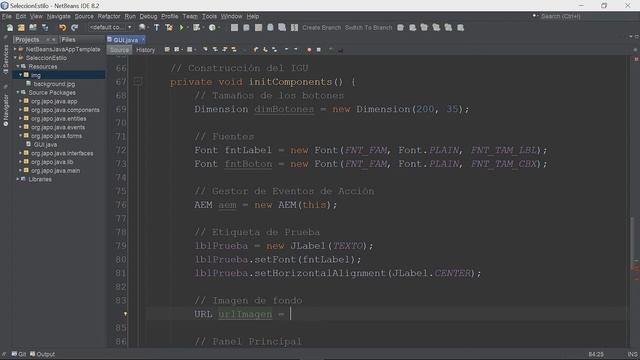Viewport: 640px width, 360px height.
Task: Click the stop macro recording icon
Action: [x=318, y=50]
